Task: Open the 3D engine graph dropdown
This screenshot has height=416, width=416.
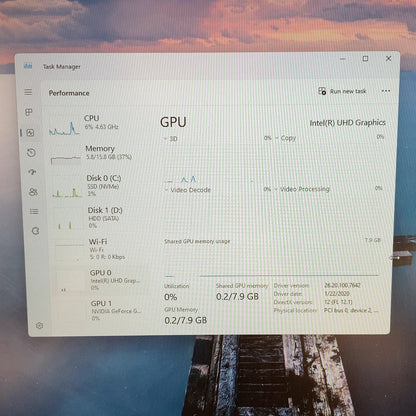Action: coord(171,139)
